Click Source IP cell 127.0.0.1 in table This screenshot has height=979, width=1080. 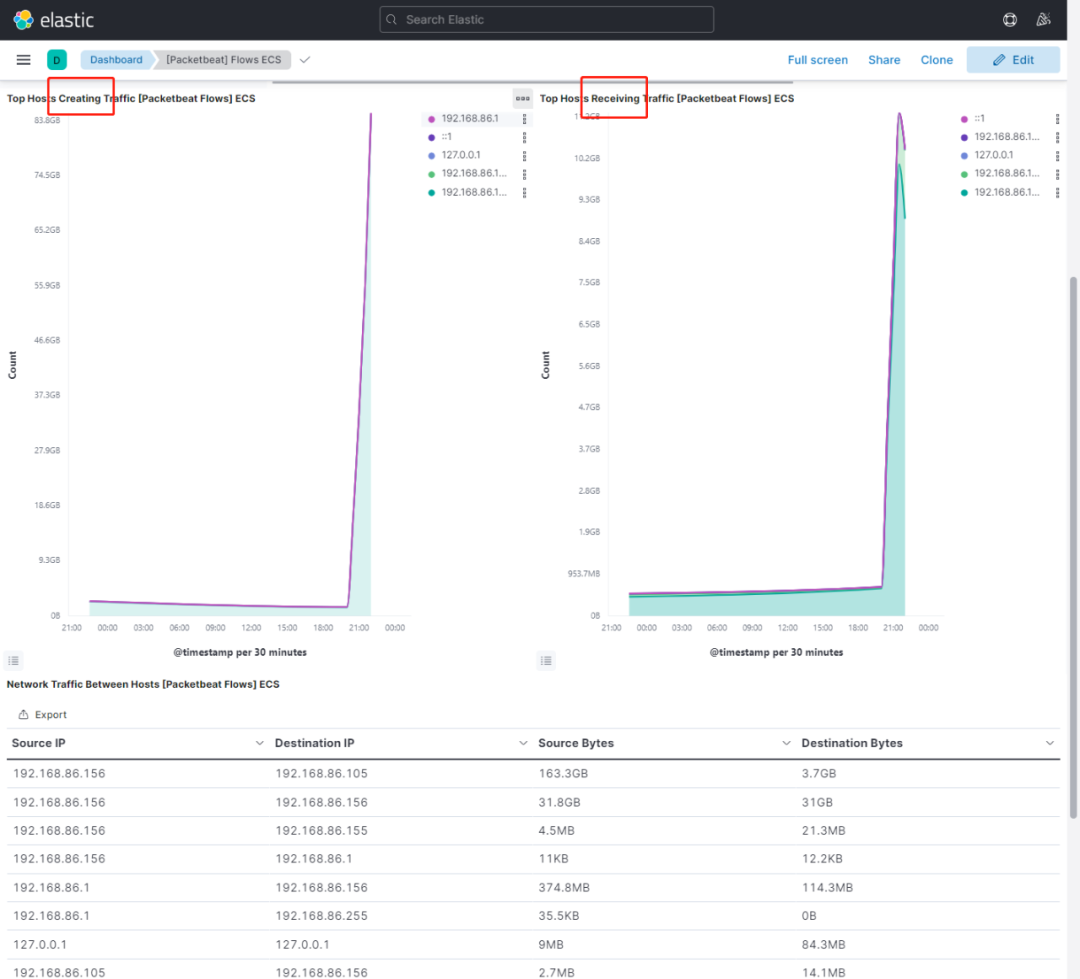tap(40, 945)
